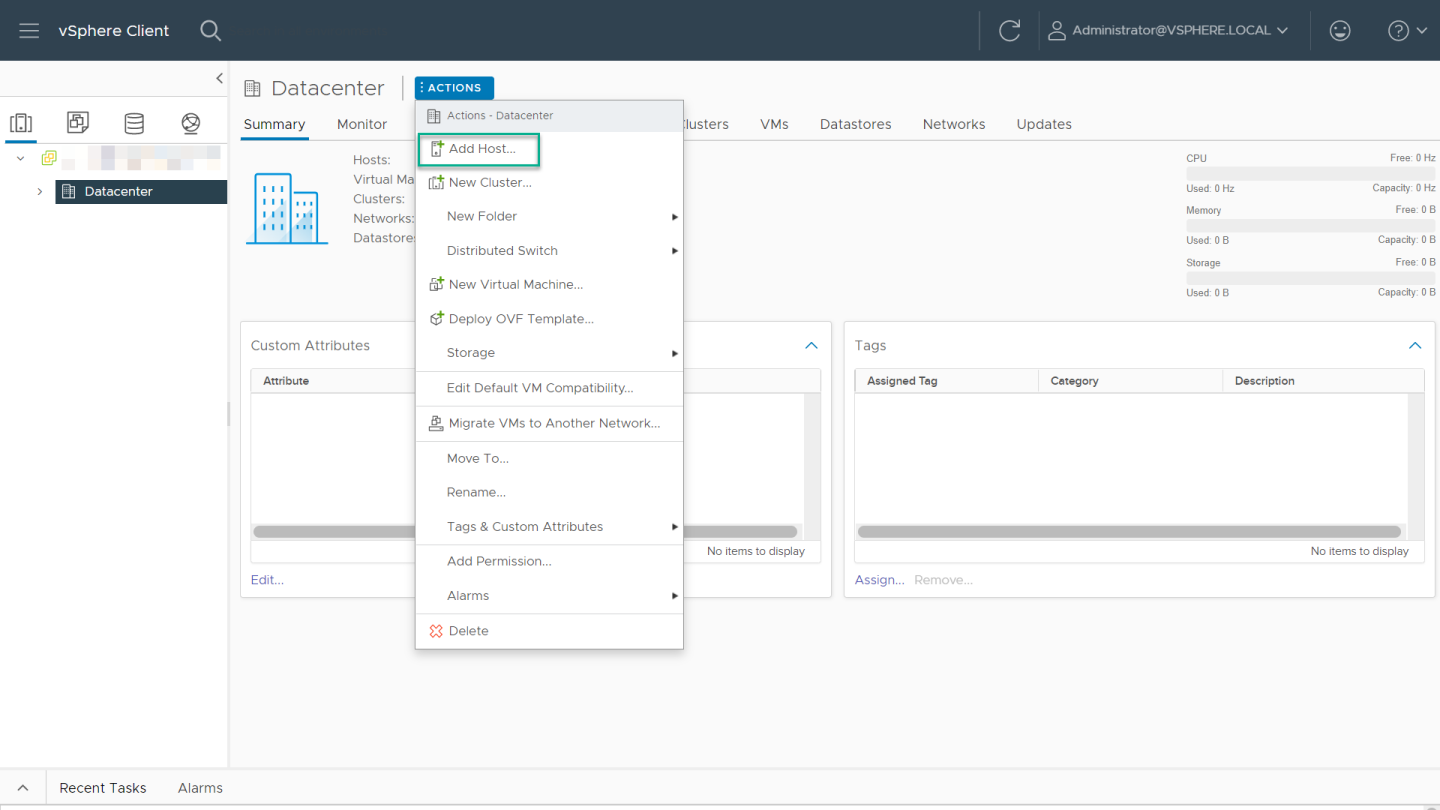Open the Storage inventory view icon

[133, 123]
